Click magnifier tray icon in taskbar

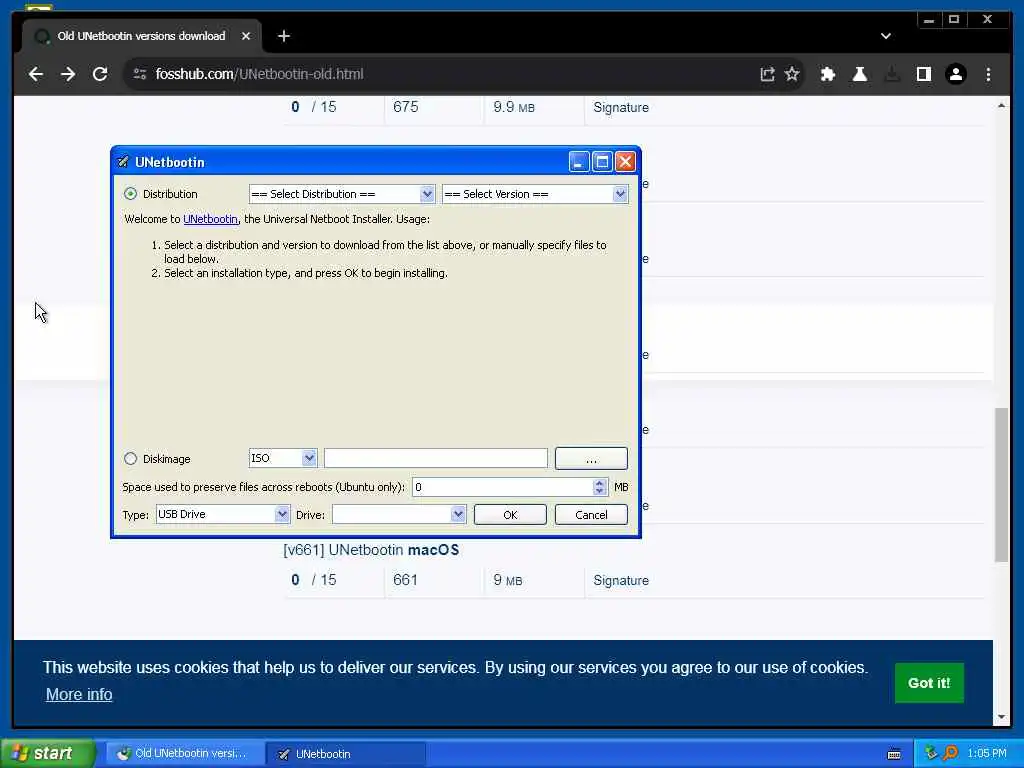pos(950,754)
